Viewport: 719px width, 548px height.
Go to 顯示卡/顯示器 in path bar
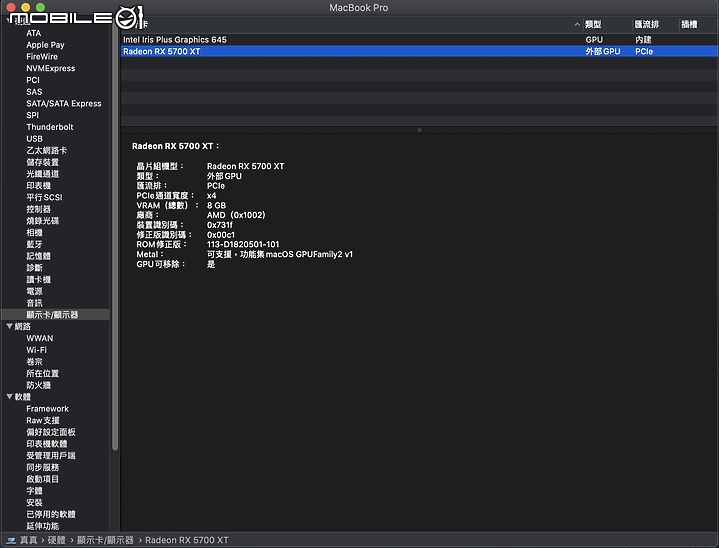(105, 540)
